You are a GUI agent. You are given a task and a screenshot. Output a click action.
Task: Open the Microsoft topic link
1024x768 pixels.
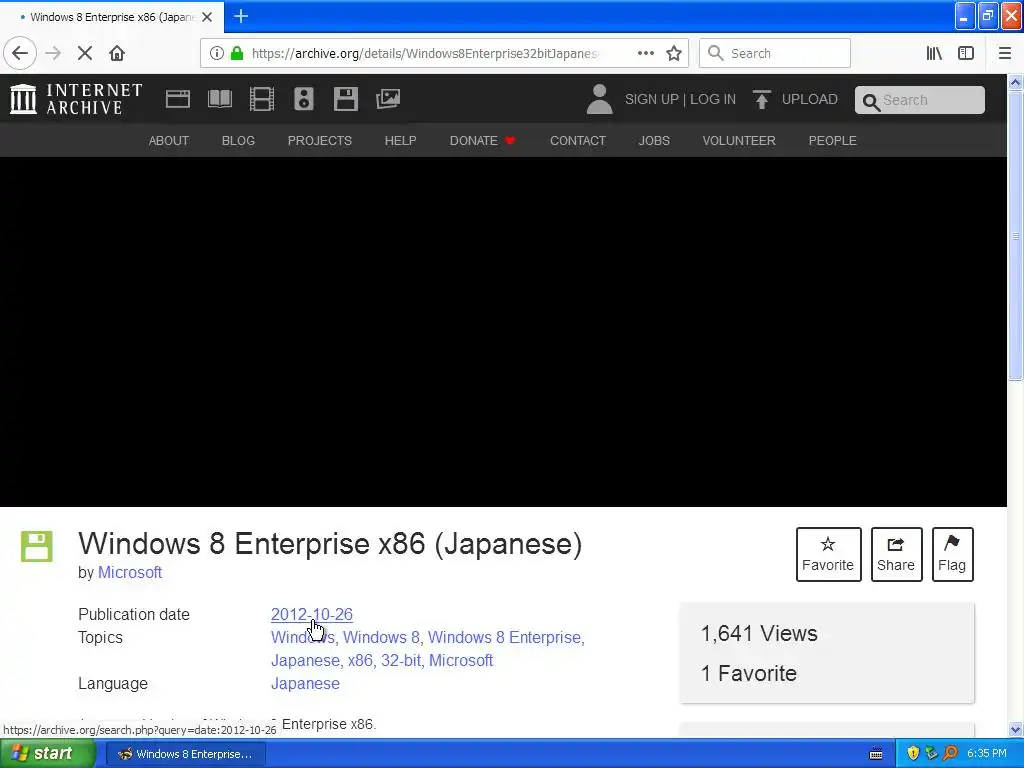click(x=460, y=660)
